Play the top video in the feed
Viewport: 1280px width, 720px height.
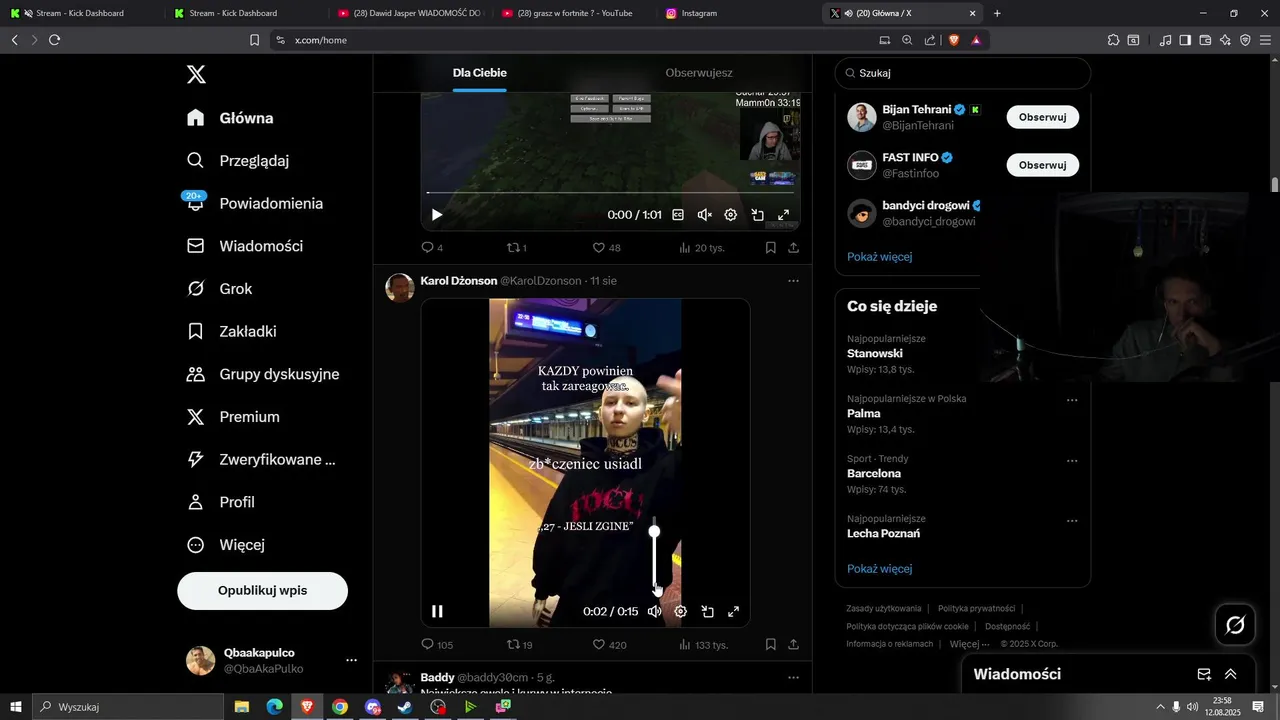click(x=437, y=215)
